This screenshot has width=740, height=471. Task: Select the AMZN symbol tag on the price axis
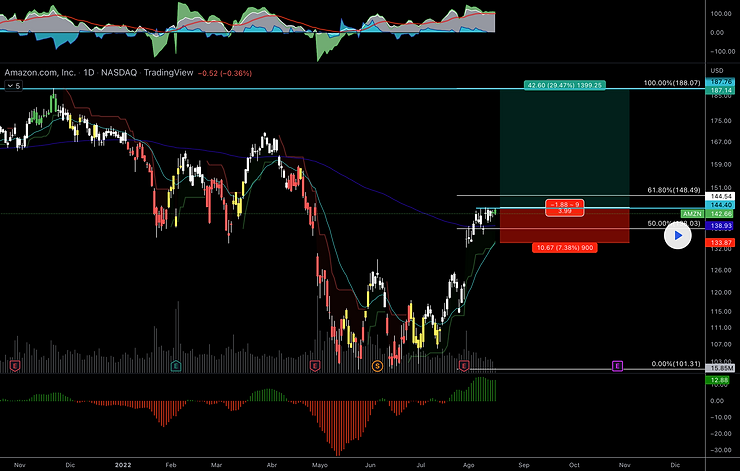(x=692, y=214)
